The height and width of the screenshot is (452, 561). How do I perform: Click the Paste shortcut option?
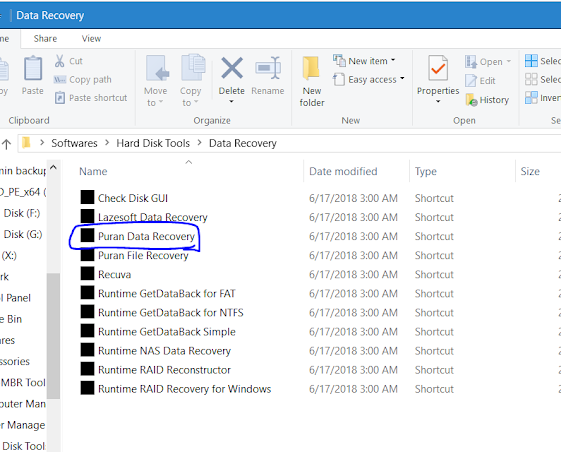pos(91,98)
